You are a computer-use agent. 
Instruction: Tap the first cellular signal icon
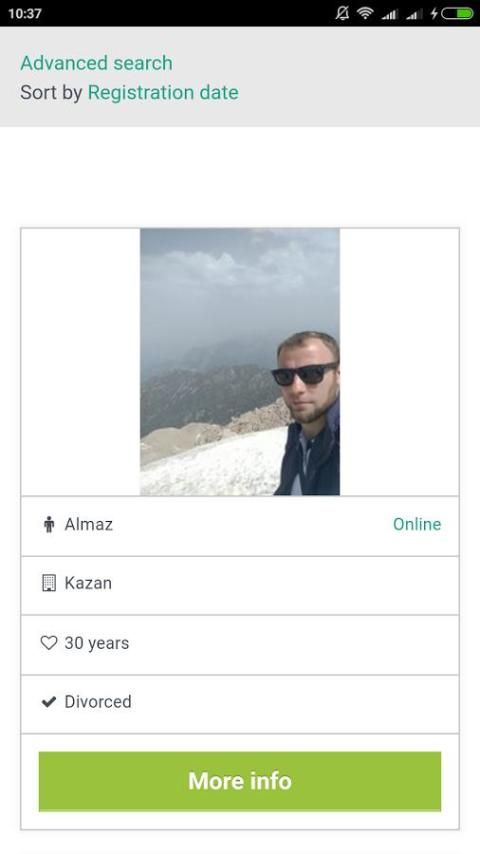click(x=389, y=14)
